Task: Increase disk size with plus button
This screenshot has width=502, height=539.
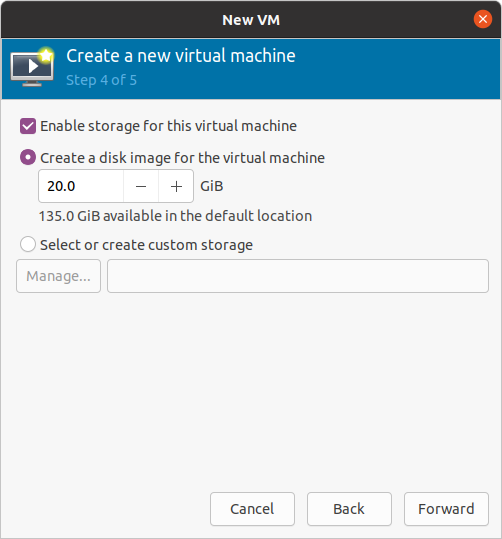Action: click(176, 186)
